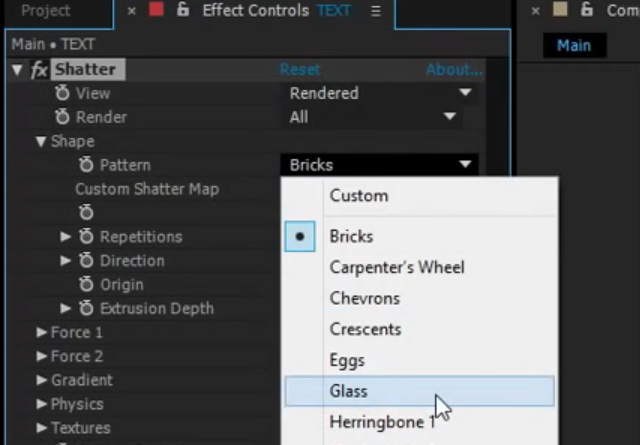
Task: Expand the Extrusion Depth property
Action: 65,308
